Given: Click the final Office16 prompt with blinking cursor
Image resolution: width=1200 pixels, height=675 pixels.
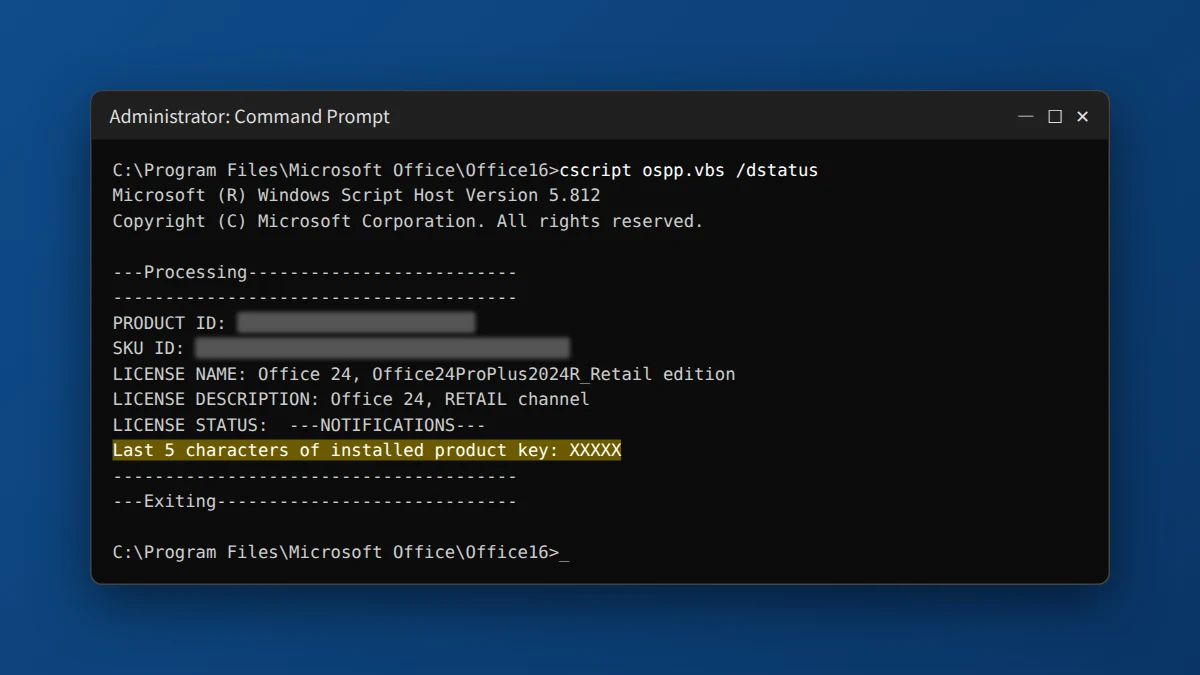Looking at the screenshot, I should [341, 552].
